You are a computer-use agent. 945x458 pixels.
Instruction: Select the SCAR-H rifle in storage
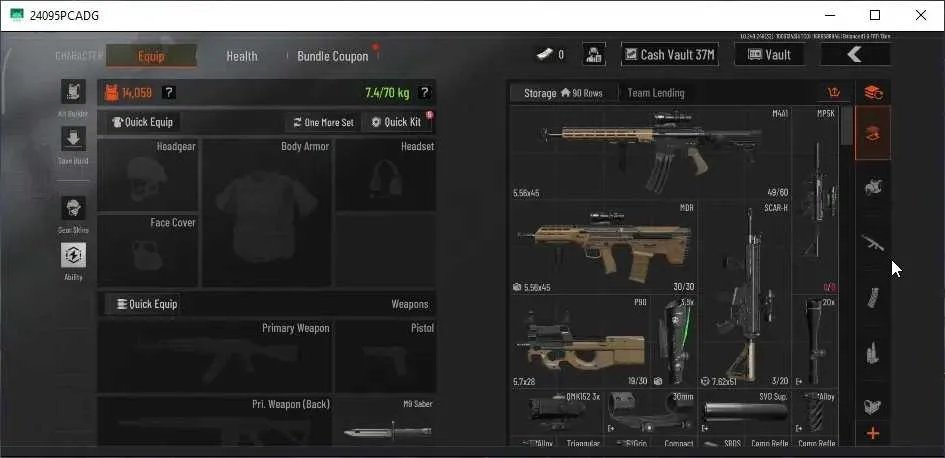pyautogui.click(x=744, y=294)
